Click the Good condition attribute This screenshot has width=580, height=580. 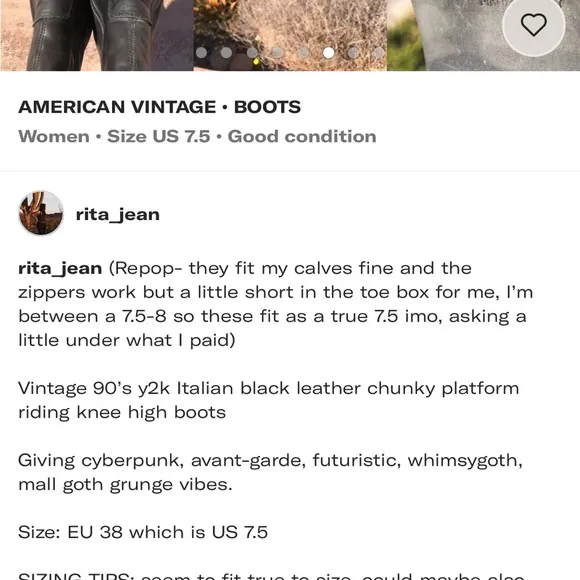click(302, 136)
